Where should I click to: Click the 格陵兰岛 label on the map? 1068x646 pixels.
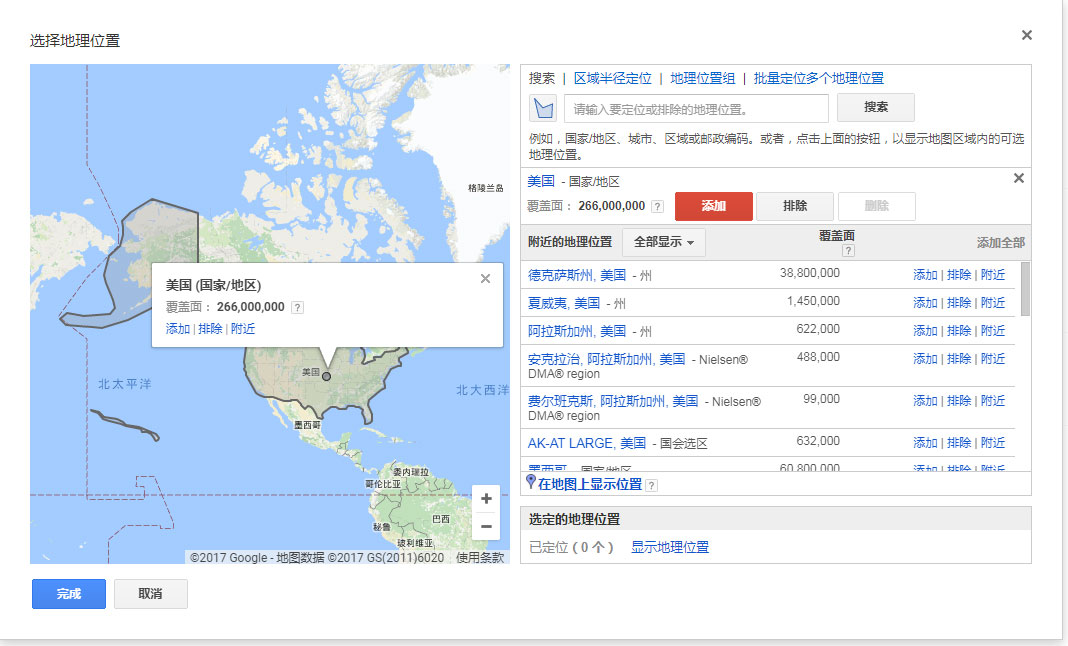486,188
